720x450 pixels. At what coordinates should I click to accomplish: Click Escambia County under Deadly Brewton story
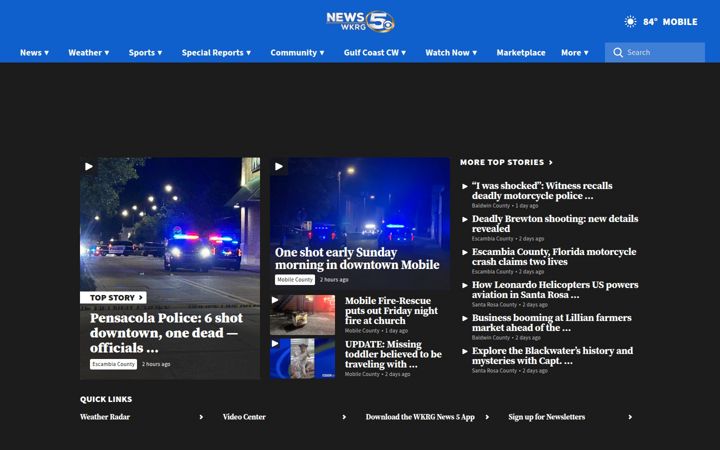[492, 239]
